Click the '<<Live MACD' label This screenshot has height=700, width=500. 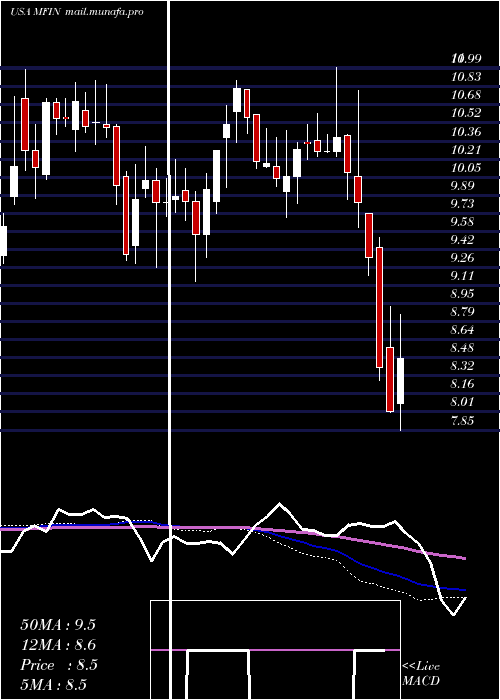click(x=421, y=674)
